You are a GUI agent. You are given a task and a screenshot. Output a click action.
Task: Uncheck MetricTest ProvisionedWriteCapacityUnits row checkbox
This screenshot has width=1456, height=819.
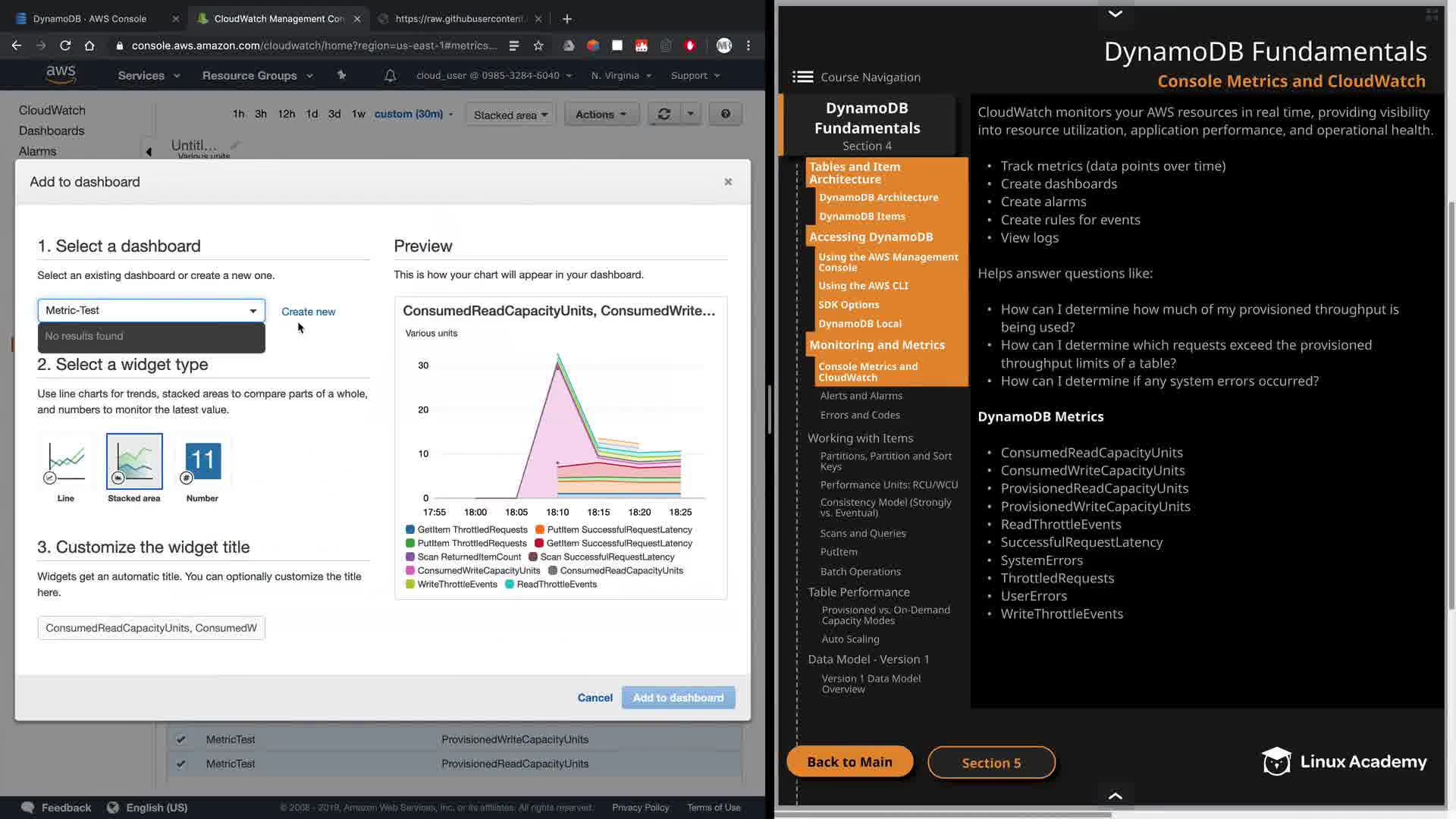coord(180,739)
